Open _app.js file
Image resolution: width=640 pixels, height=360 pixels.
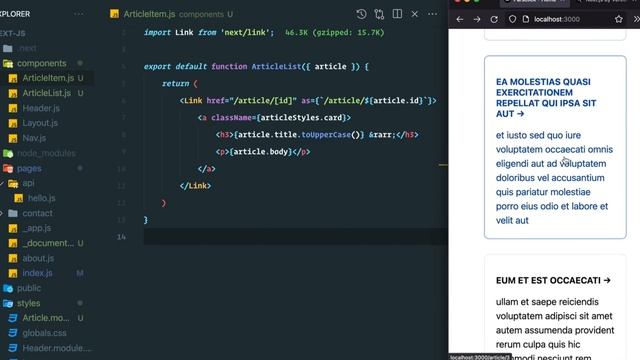click(x=36, y=228)
